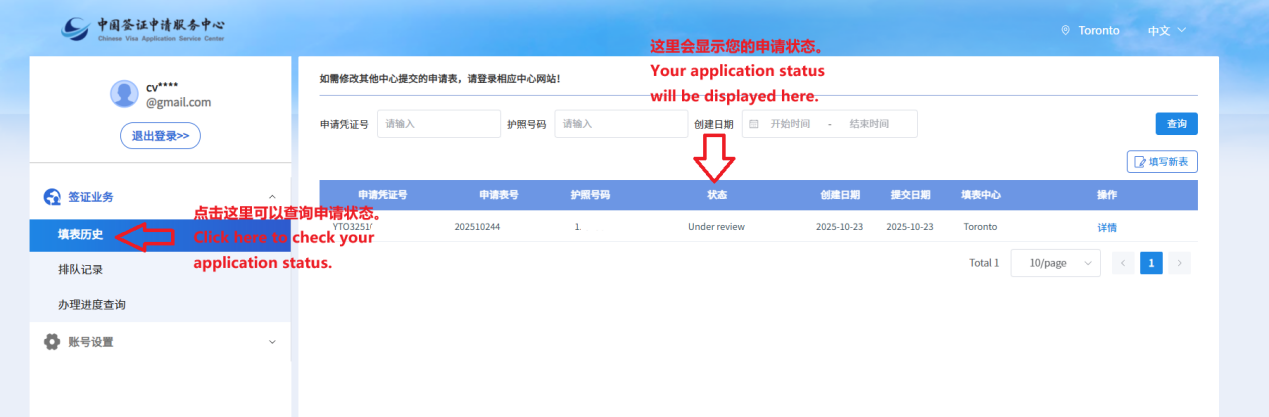Click the Total 1 count text
This screenshot has height=417, width=1269.
pos(984,263)
